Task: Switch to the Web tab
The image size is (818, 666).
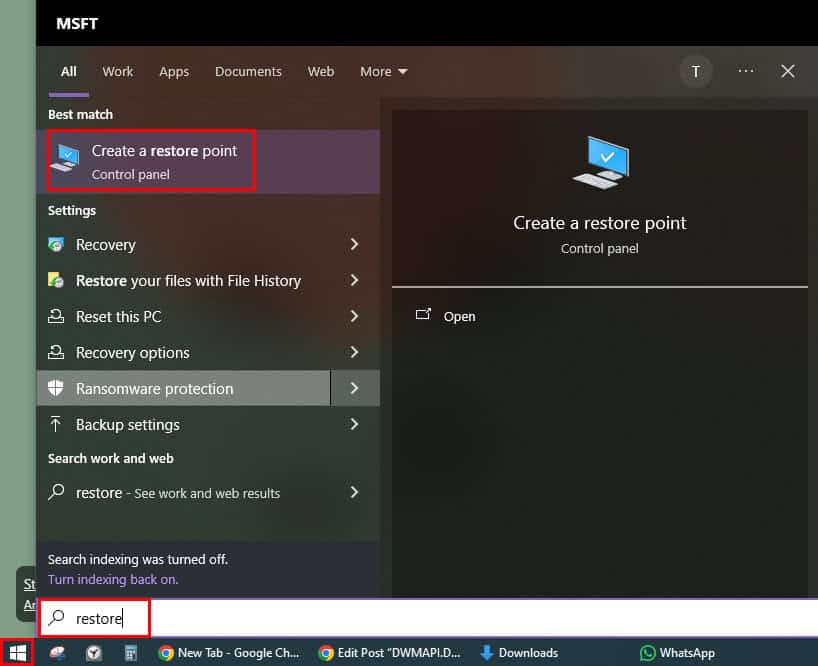Action: [x=320, y=72]
